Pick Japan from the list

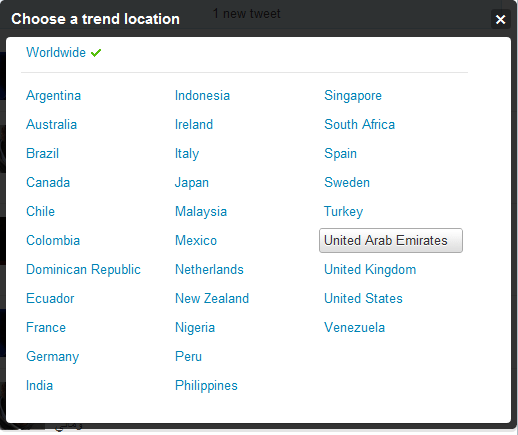(192, 183)
